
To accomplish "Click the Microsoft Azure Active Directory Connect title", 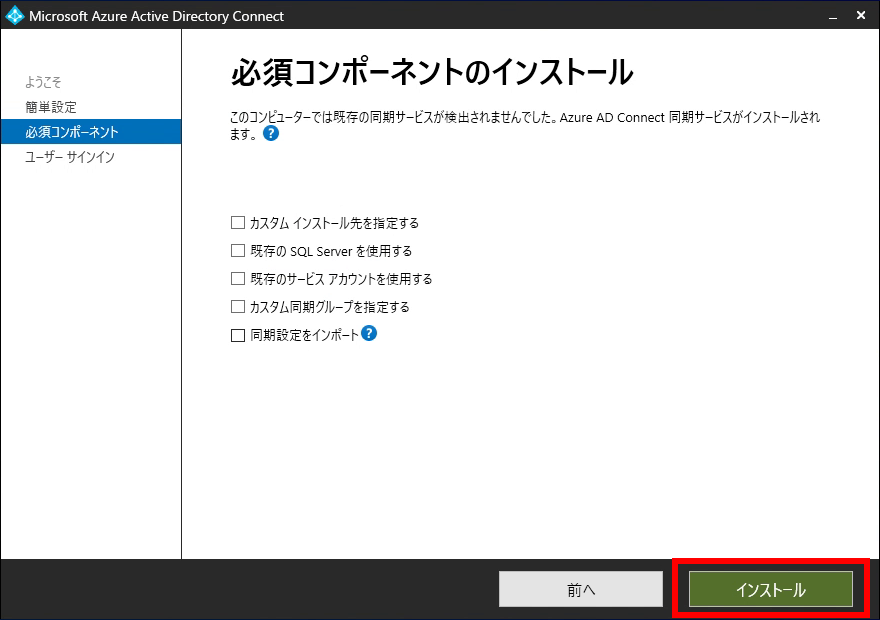I will click(x=157, y=16).
